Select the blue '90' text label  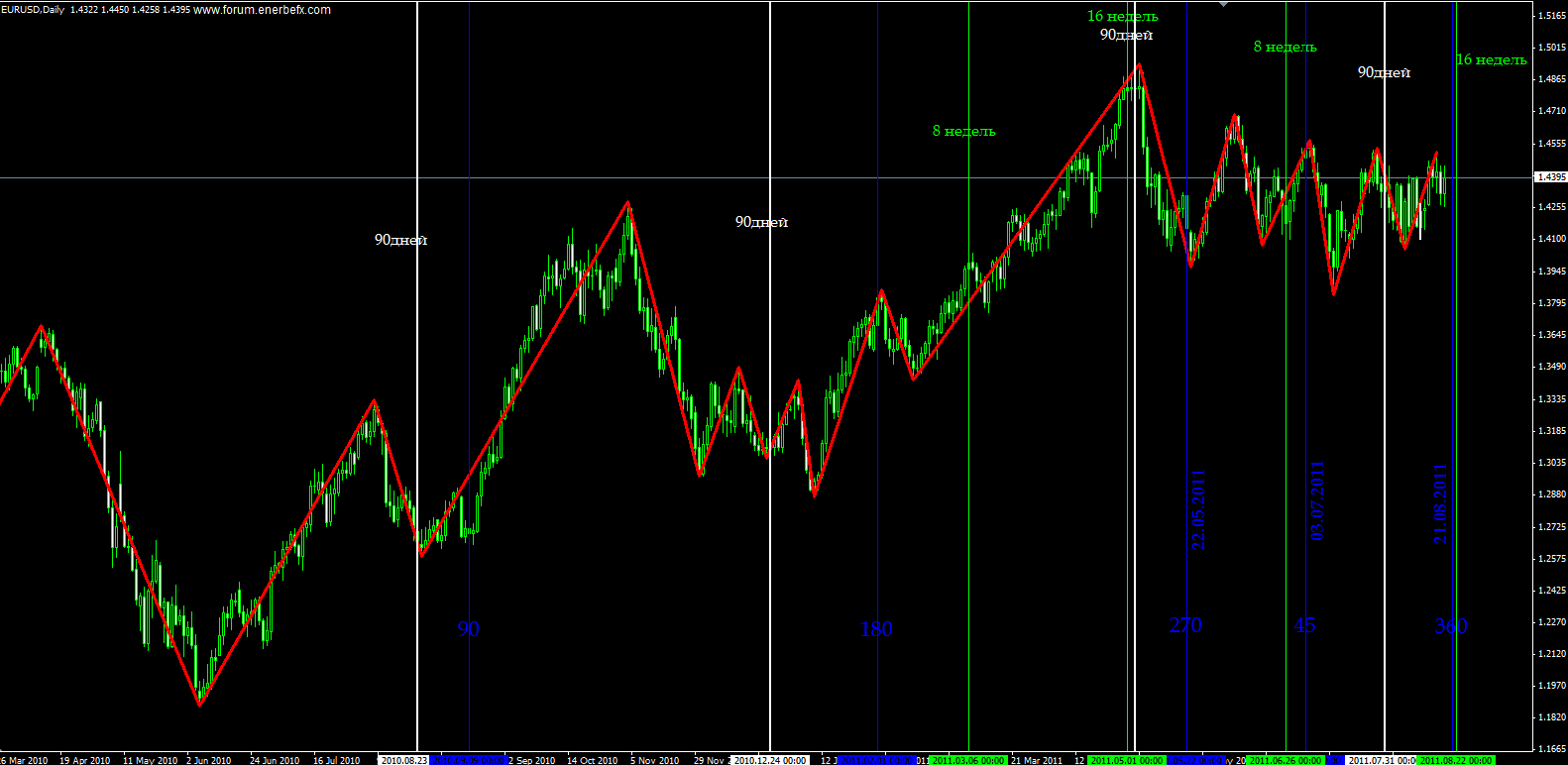468,629
